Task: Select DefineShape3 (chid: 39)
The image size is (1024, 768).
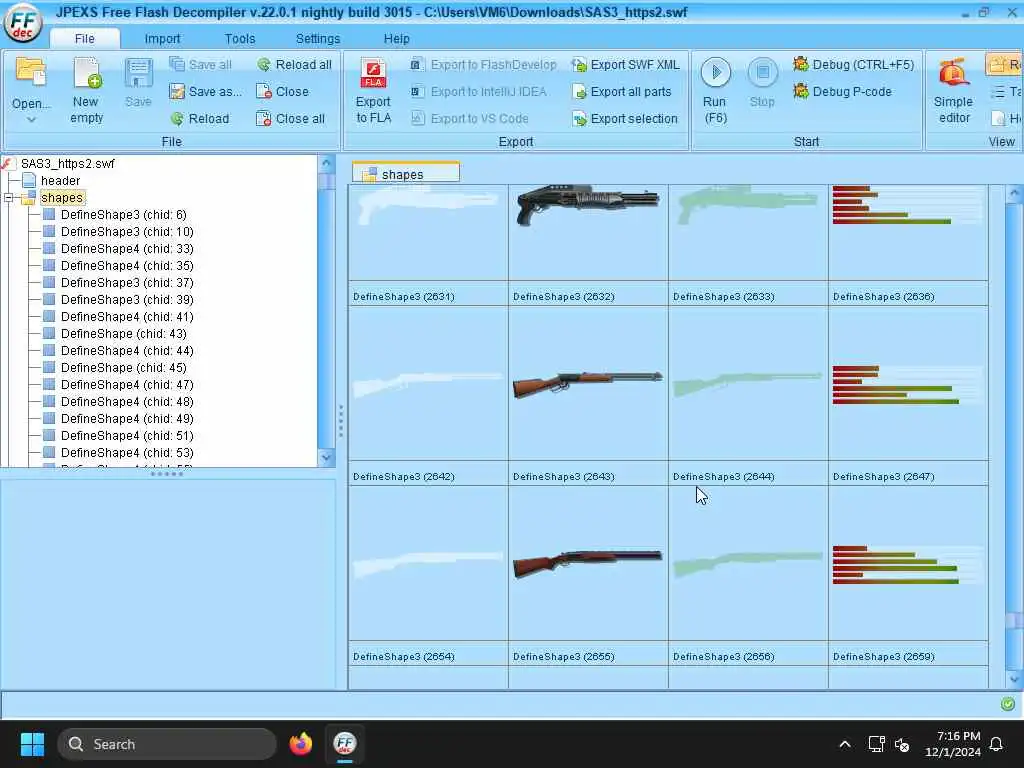Action: click(x=127, y=299)
